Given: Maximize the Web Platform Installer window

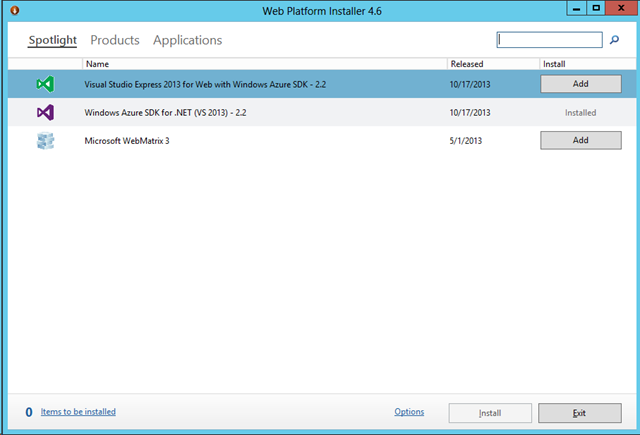Looking at the screenshot, I should (596, 8).
